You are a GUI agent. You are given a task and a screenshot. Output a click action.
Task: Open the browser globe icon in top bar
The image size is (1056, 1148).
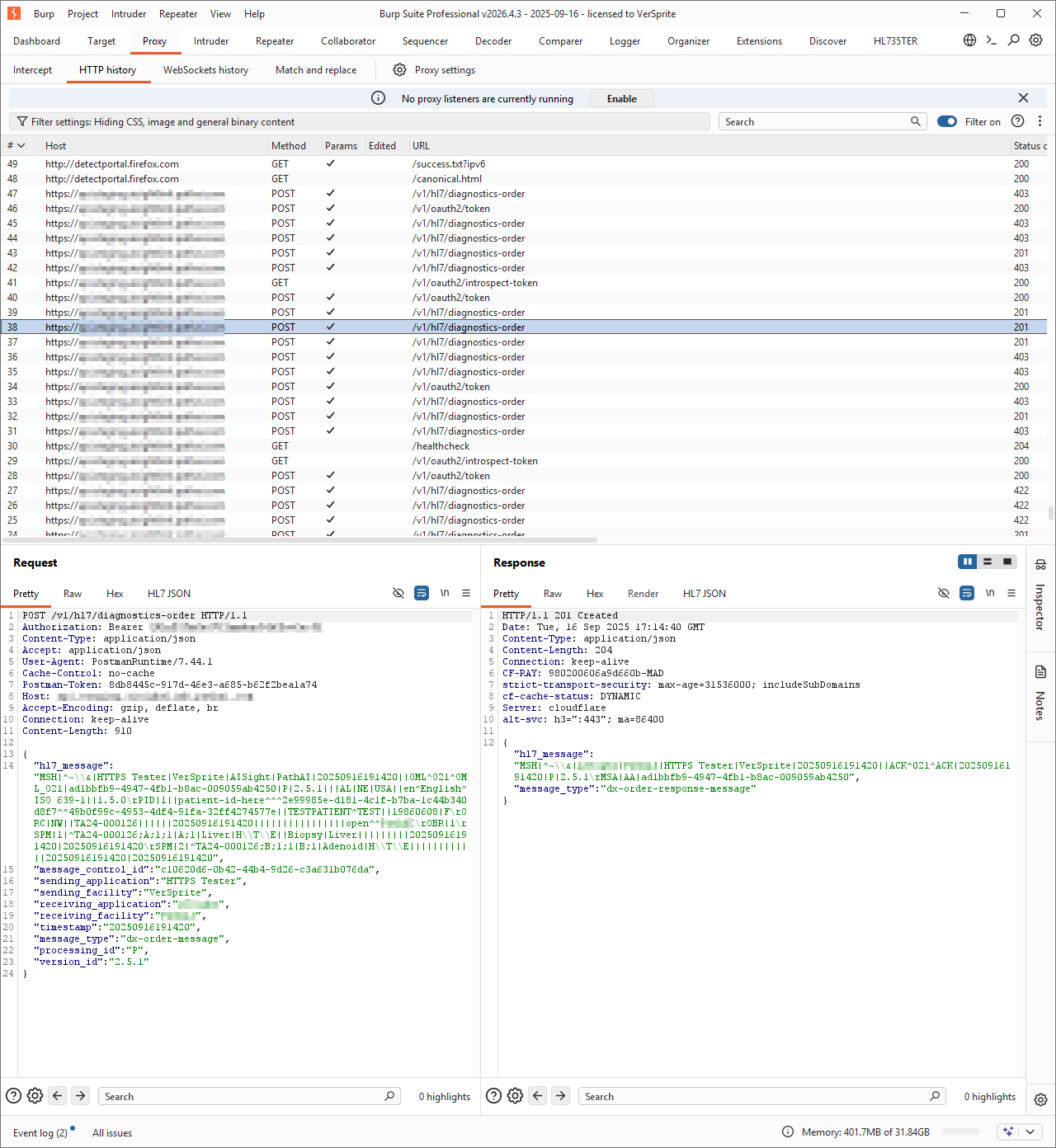coord(970,40)
